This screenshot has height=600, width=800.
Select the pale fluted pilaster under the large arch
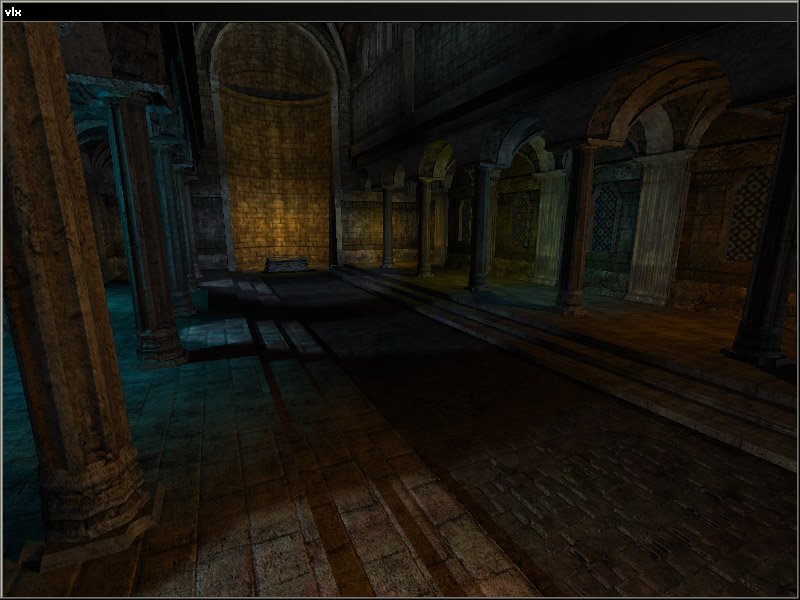point(658,228)
